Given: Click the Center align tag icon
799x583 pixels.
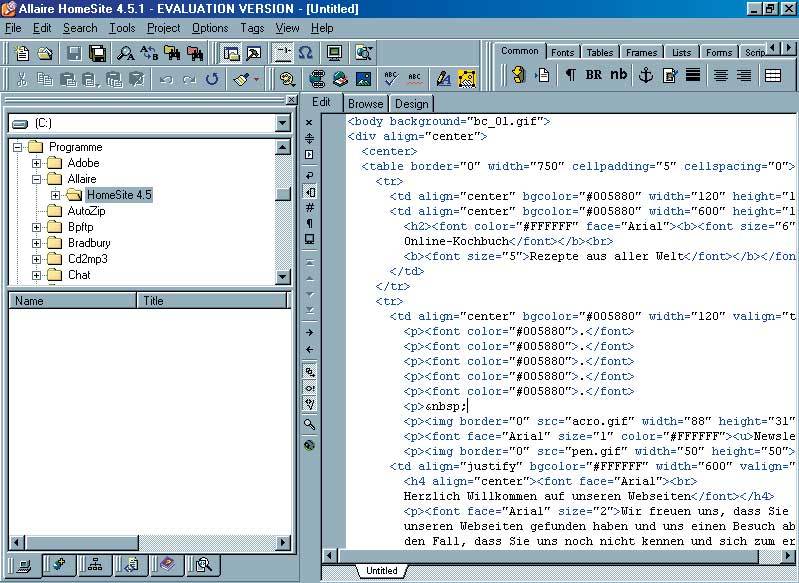Looking at the screenshot, I should [x=720, y=75].
